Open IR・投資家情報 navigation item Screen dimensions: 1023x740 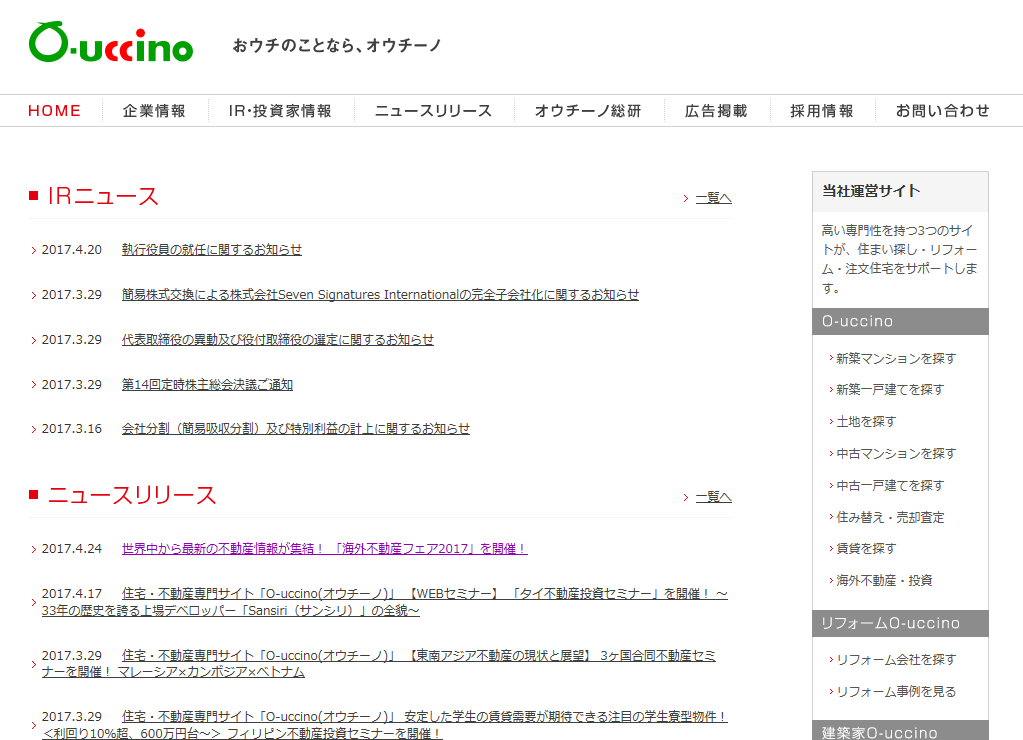point(279,111)
